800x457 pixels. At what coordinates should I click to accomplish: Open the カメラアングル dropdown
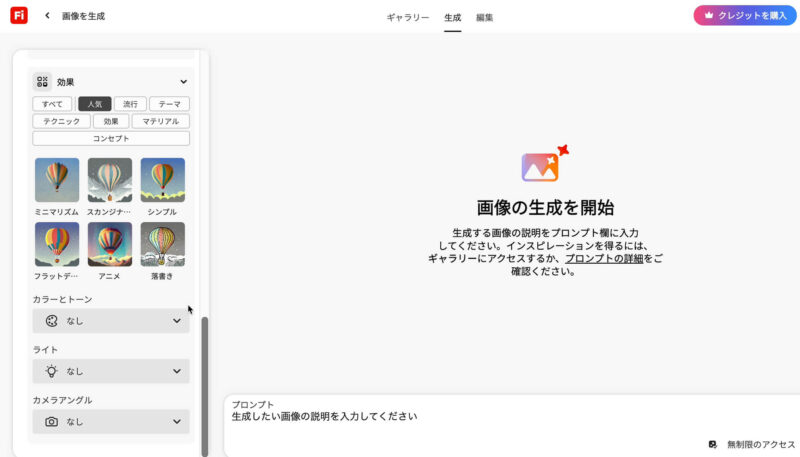click(x=111, y=422)
